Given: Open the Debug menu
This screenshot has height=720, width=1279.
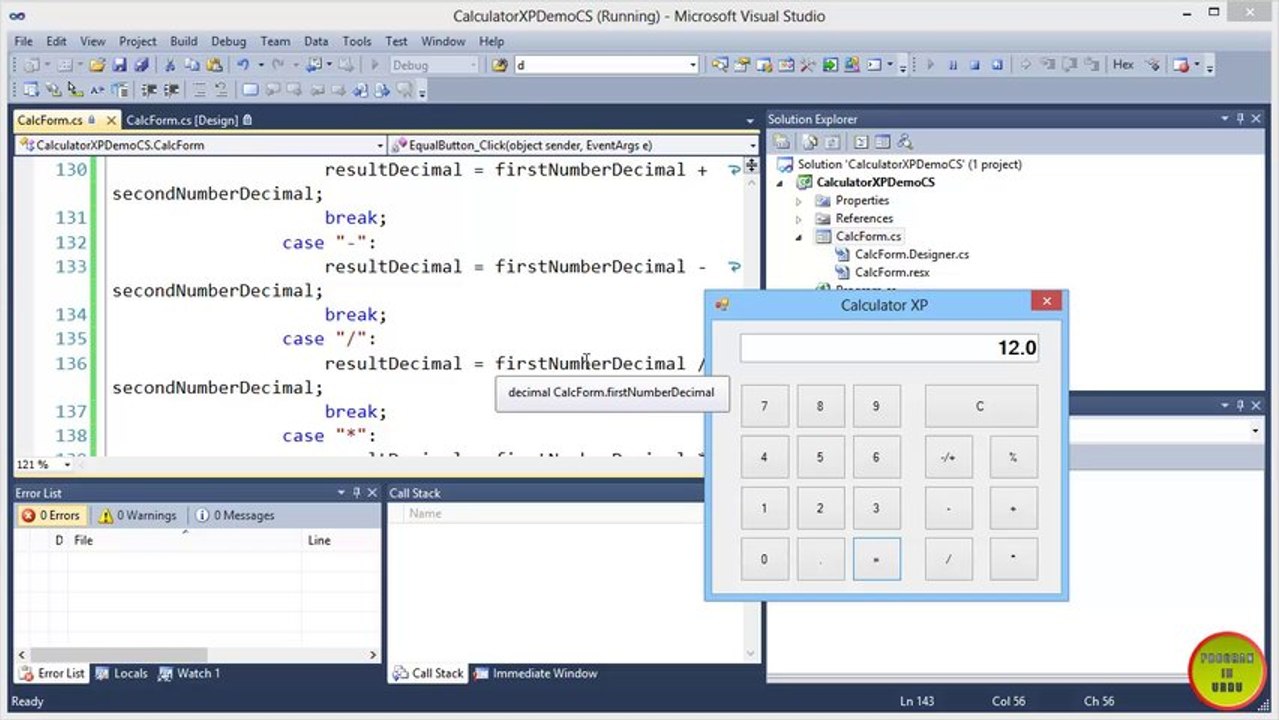Looking at the screenshot, I should [x=228, y=41].
